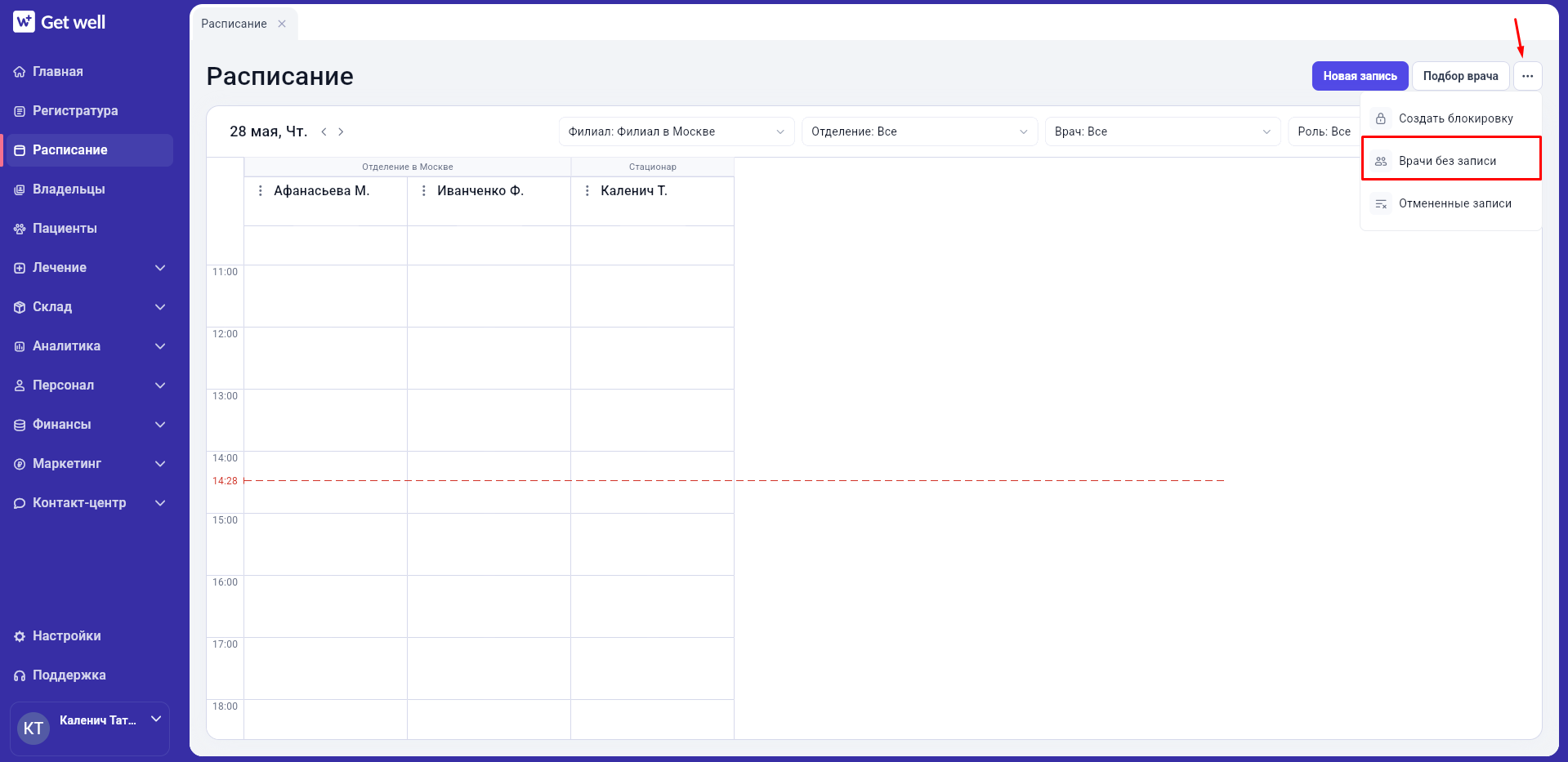Open the Врач: Все dropdown
The width and height of the screenshot is (1568, 762).
[x=1163, y=131]
